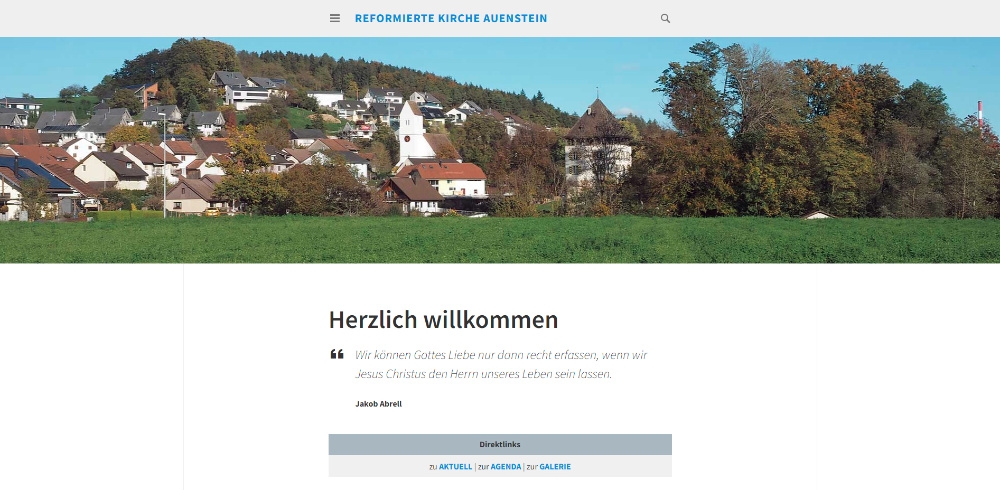Click the quote line starting with Jesus Christus
Image resolution: width=1000 pixels, height=490 pixels.
click(x=483, y=374)
